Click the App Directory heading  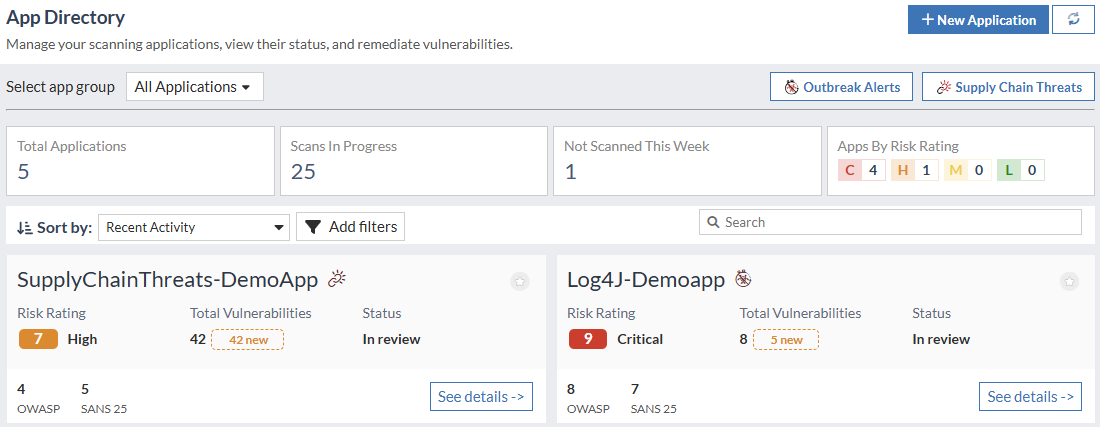click(65, 18)
